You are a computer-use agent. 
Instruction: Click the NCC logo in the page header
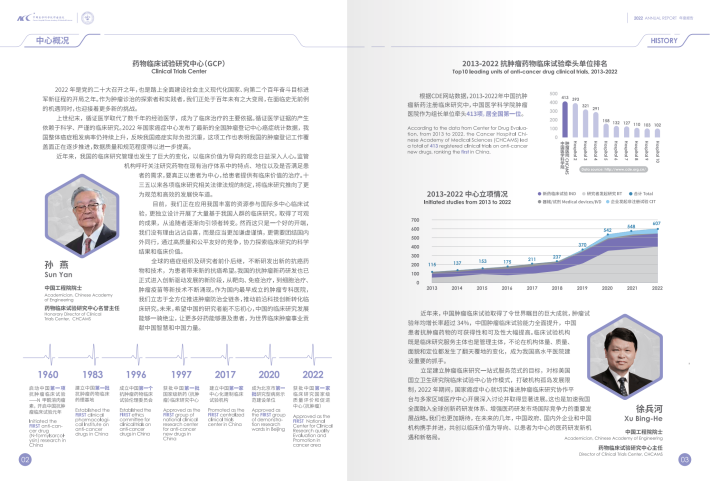click(44, 18)
